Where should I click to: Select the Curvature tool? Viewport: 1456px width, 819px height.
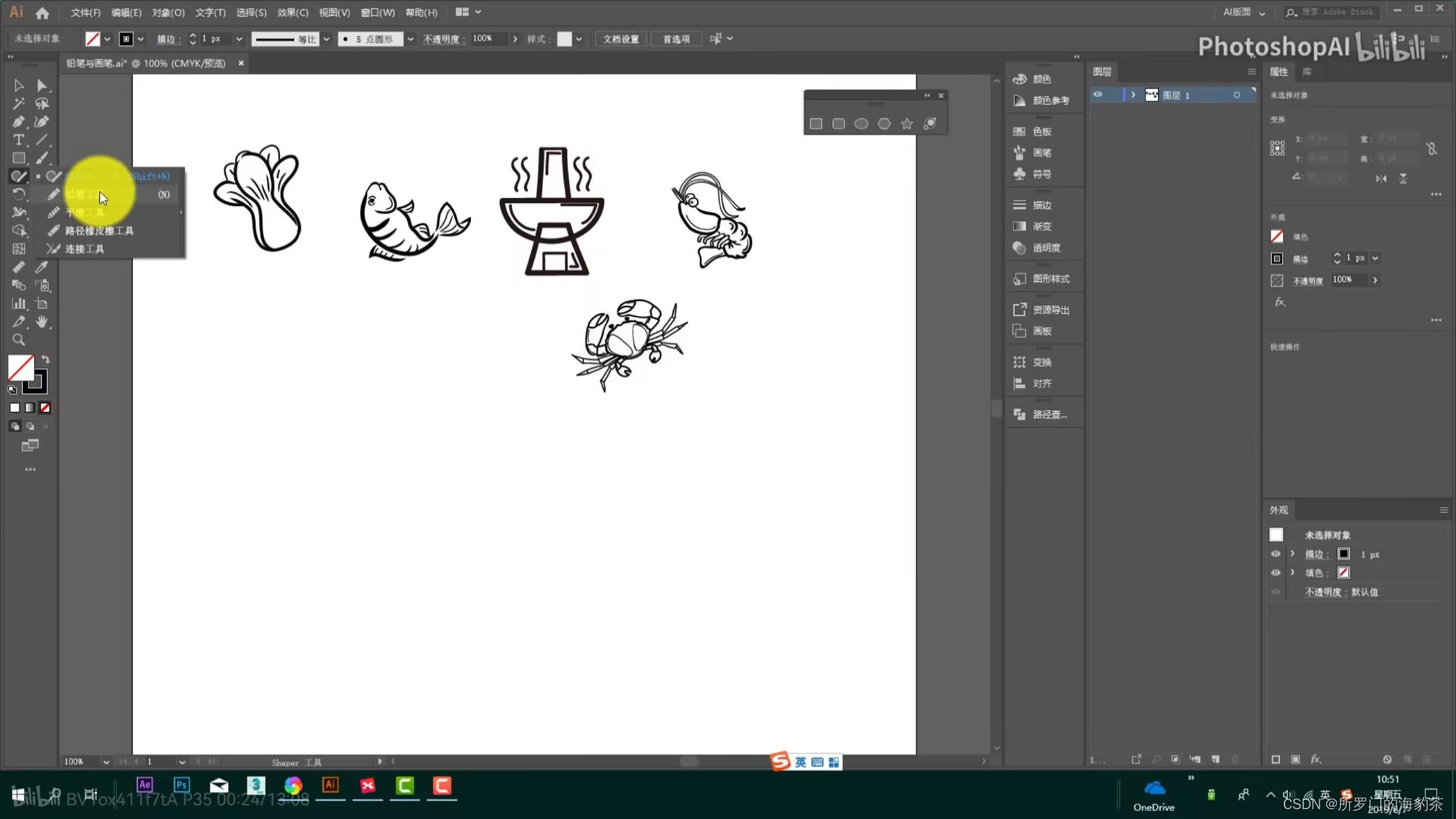(x=42, y=122)
